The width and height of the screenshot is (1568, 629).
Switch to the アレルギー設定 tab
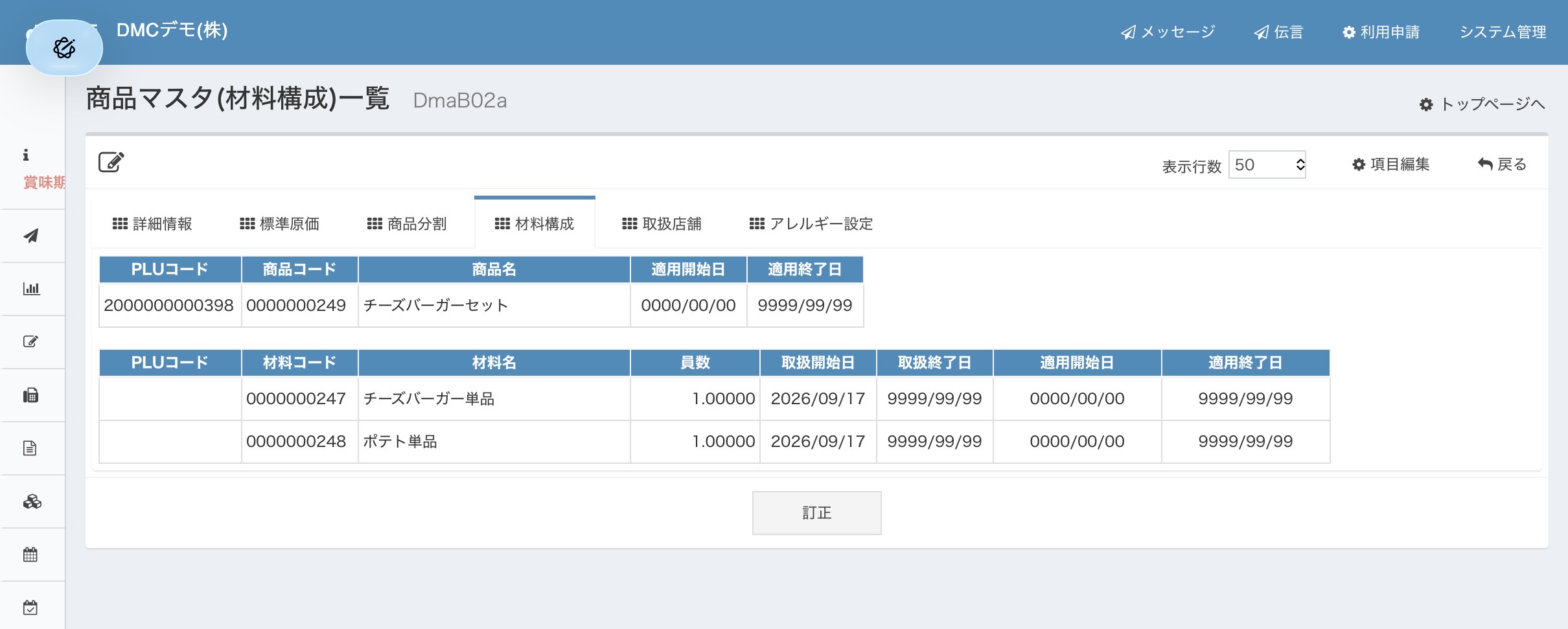pos(811,224)
